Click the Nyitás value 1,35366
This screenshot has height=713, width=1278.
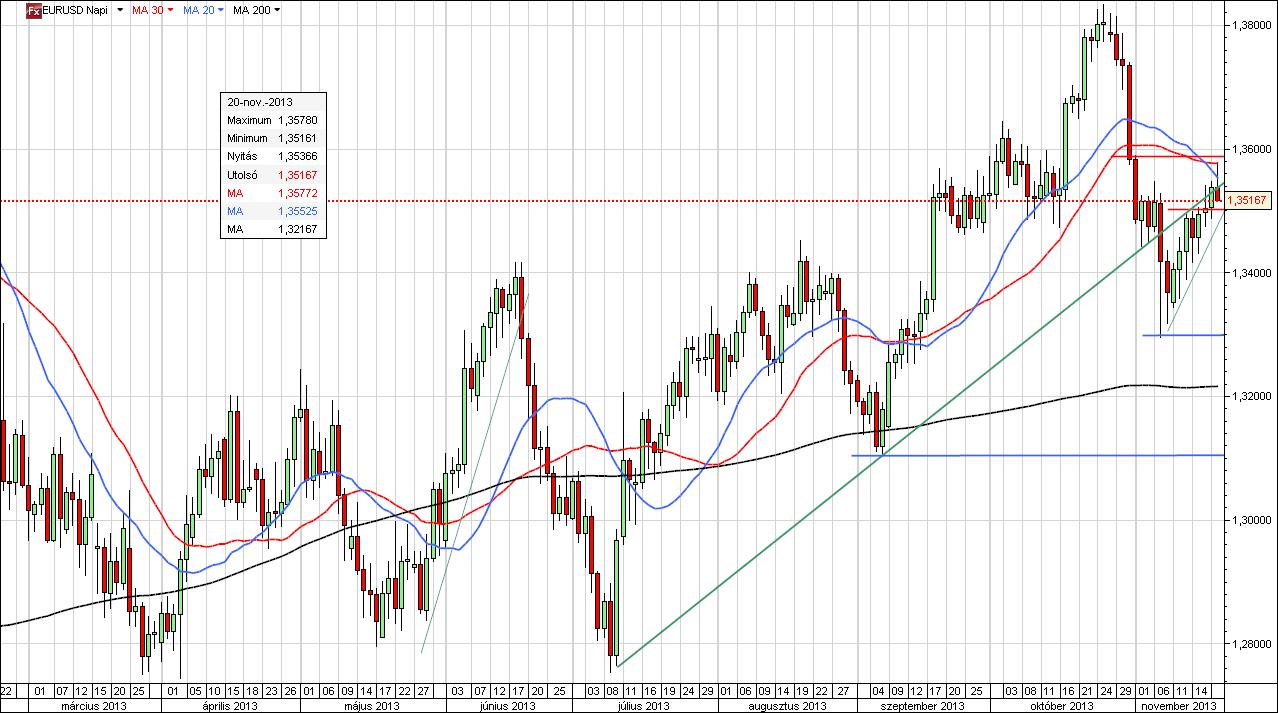[298, 156]
